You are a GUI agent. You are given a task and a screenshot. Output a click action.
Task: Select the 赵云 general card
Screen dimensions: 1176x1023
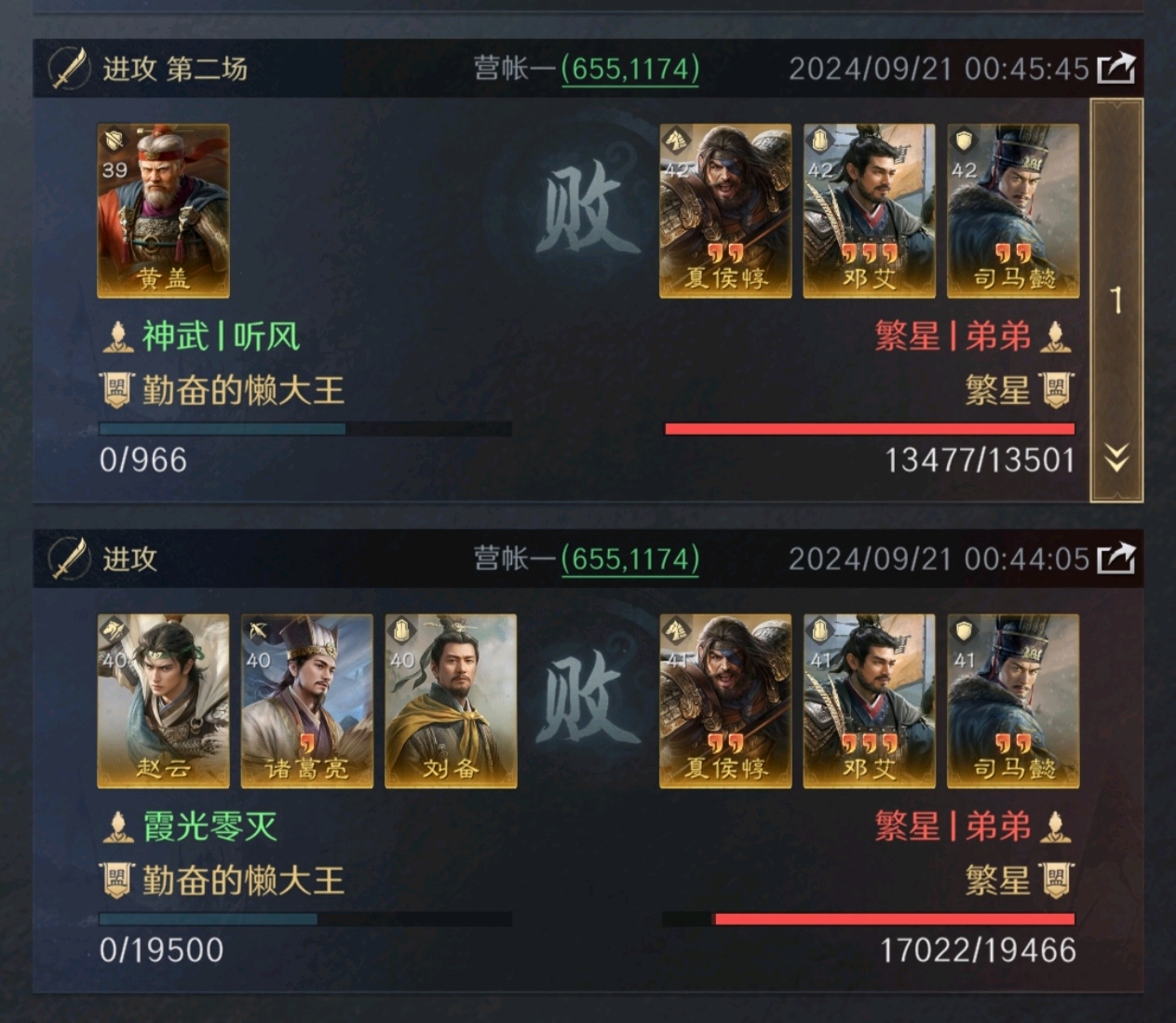click(x=163, y=702)
